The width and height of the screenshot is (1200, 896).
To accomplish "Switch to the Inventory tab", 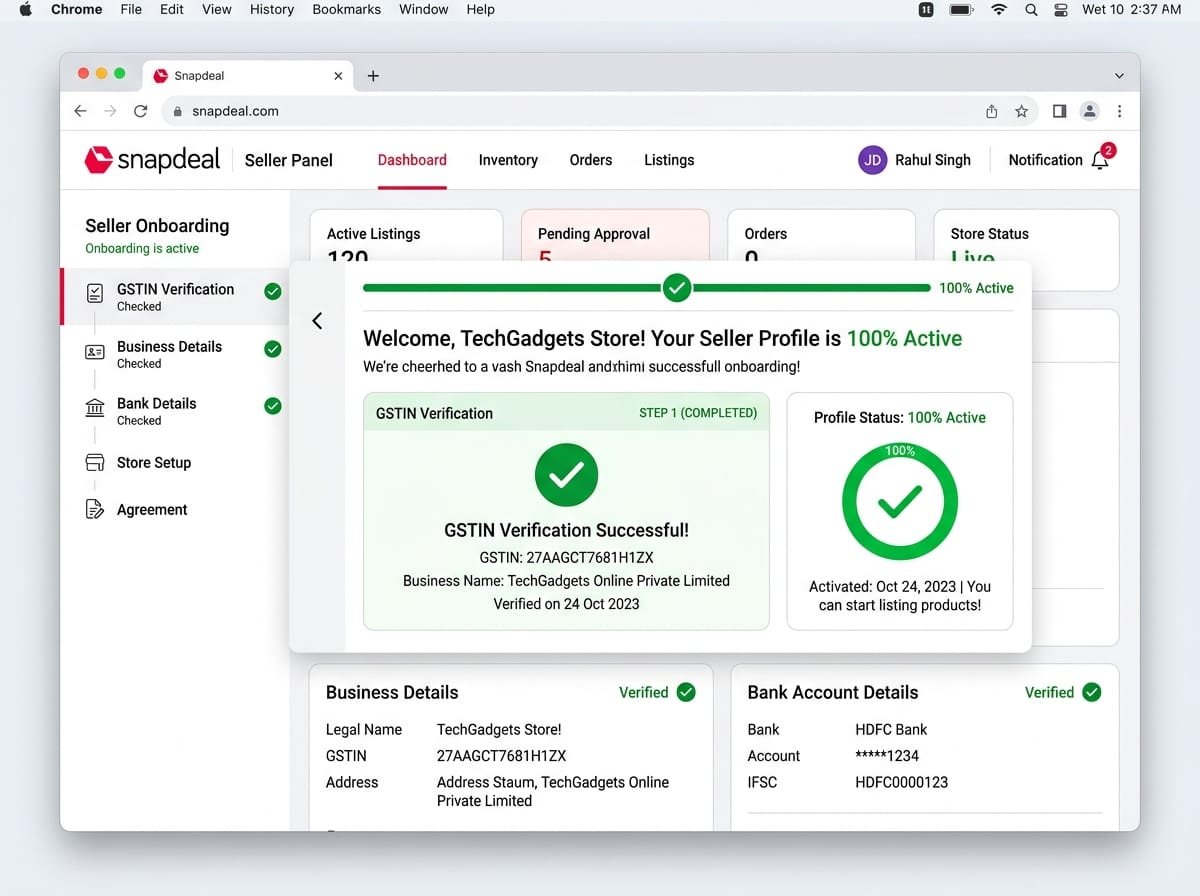I will 508,160.
